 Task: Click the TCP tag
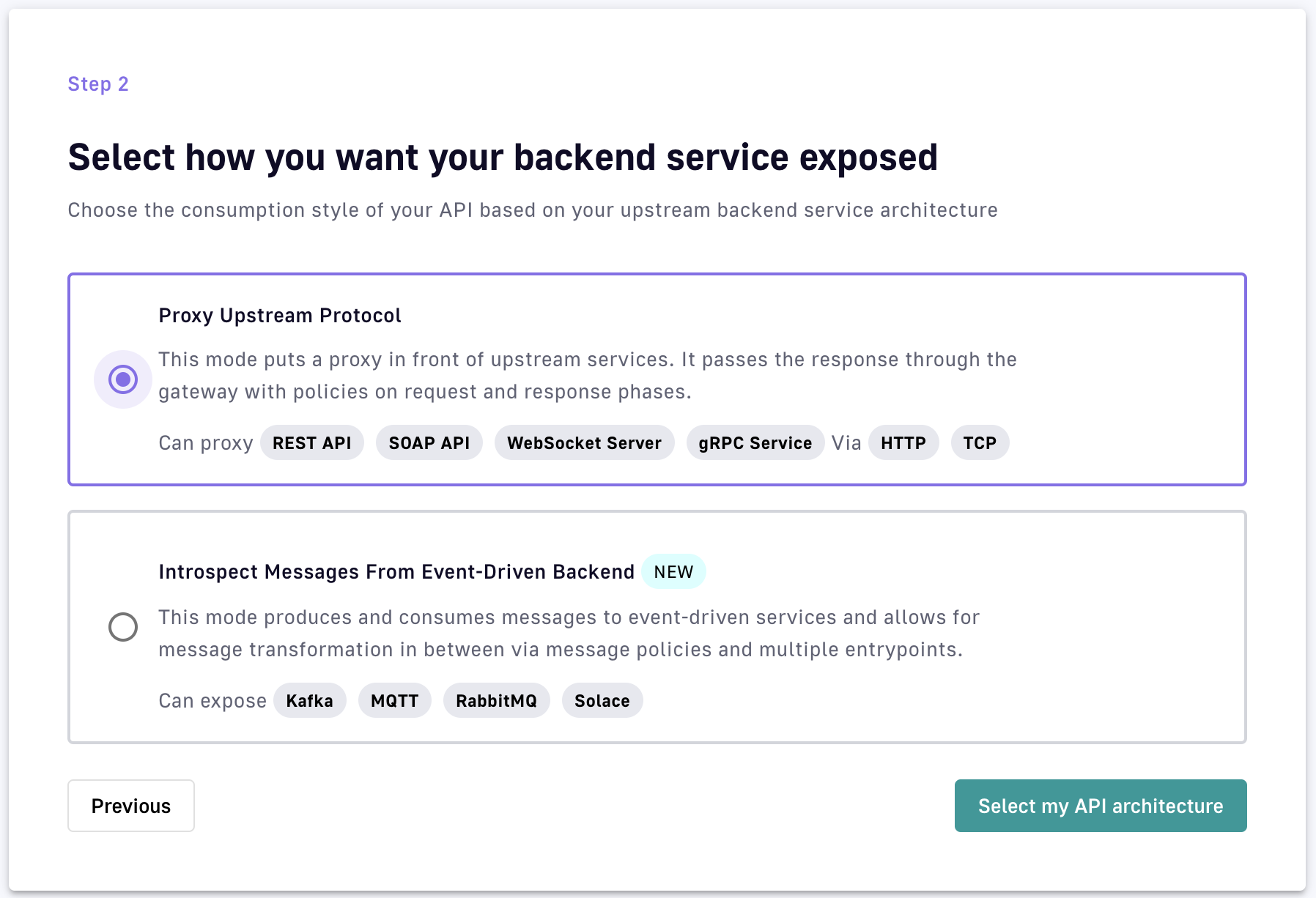980,443
